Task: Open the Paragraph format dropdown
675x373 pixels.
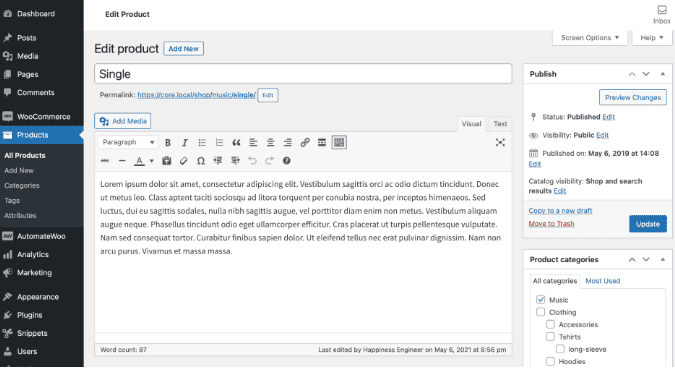Action: click(x=128, y=143)
